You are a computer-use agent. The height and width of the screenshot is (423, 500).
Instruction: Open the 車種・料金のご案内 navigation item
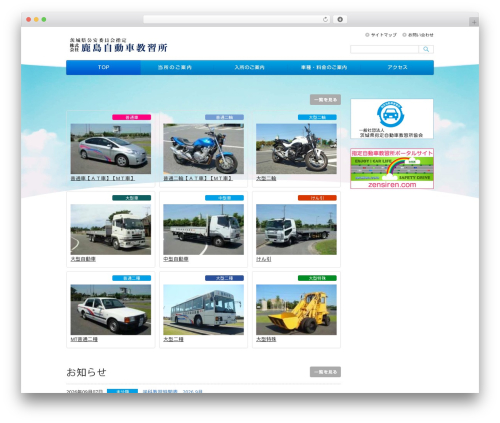324,67
